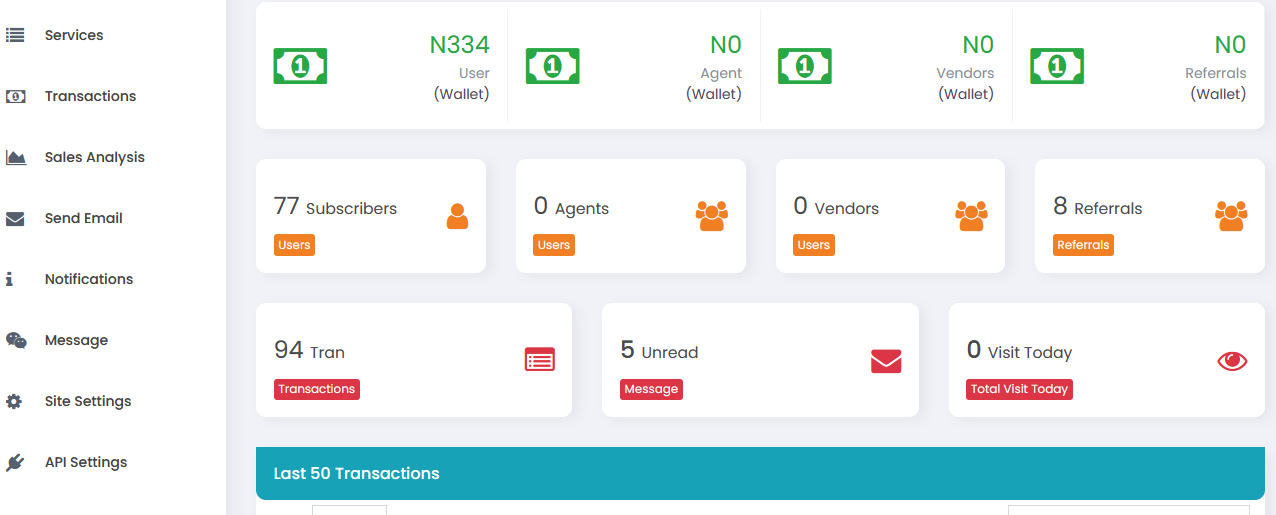Image resolution: width=1276 pixels, height=515 pixels.
Task: Click the Notifications info icon
Action: pyautogui.click(x=10, y=279)
